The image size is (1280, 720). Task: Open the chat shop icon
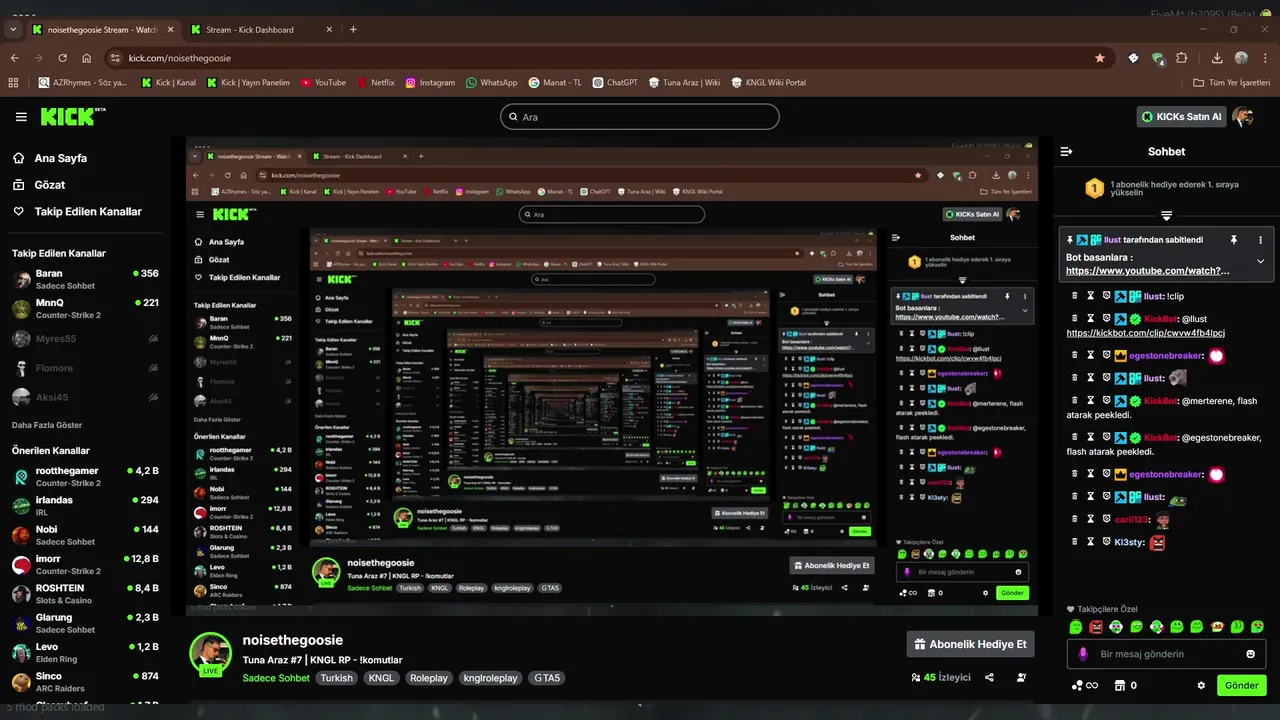pos(1120,686)
